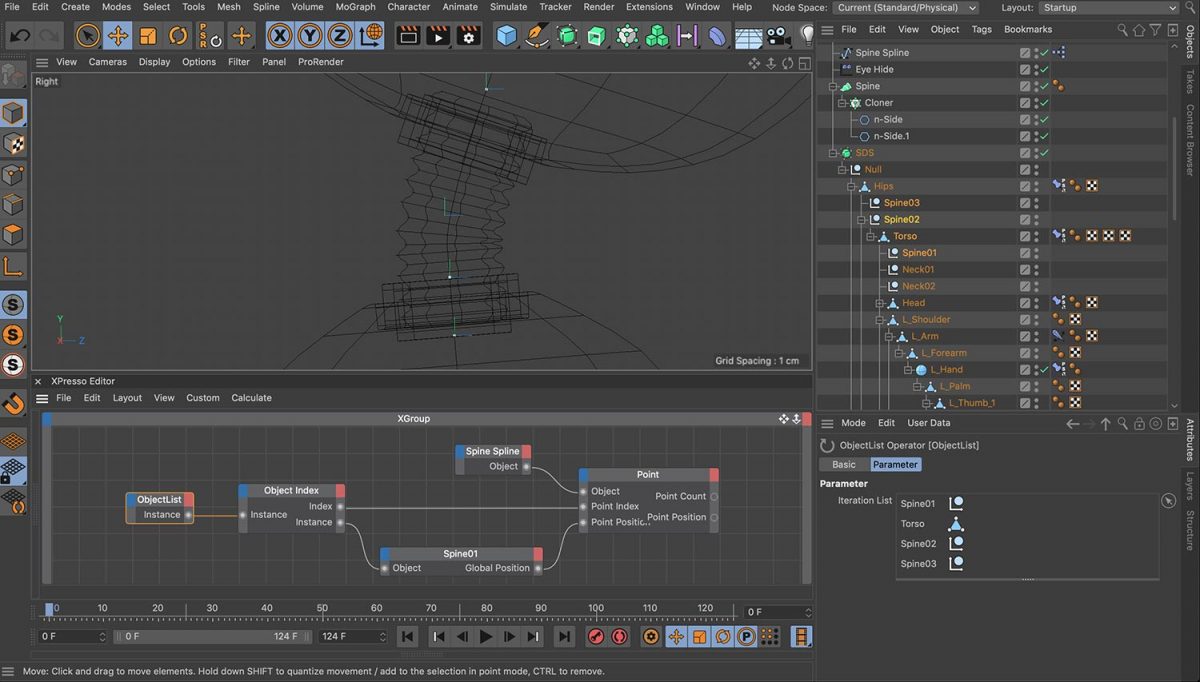Viewport: 1200px width, 682px height.
Task: Switch to the Basic tab in Attributes
Action: [x=842, y=464]
